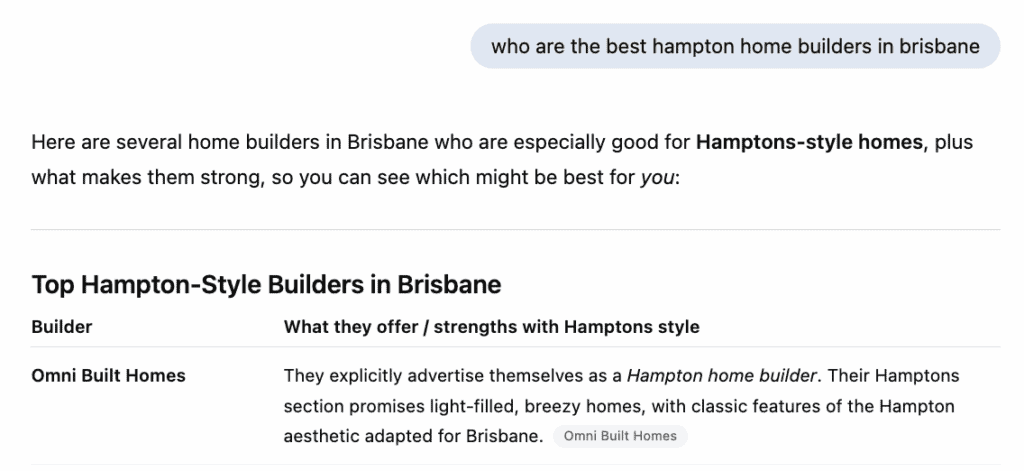1024x471 pixels.
Task: Click the bold "Hamptons-style homes" text
Action: (808, 142)
